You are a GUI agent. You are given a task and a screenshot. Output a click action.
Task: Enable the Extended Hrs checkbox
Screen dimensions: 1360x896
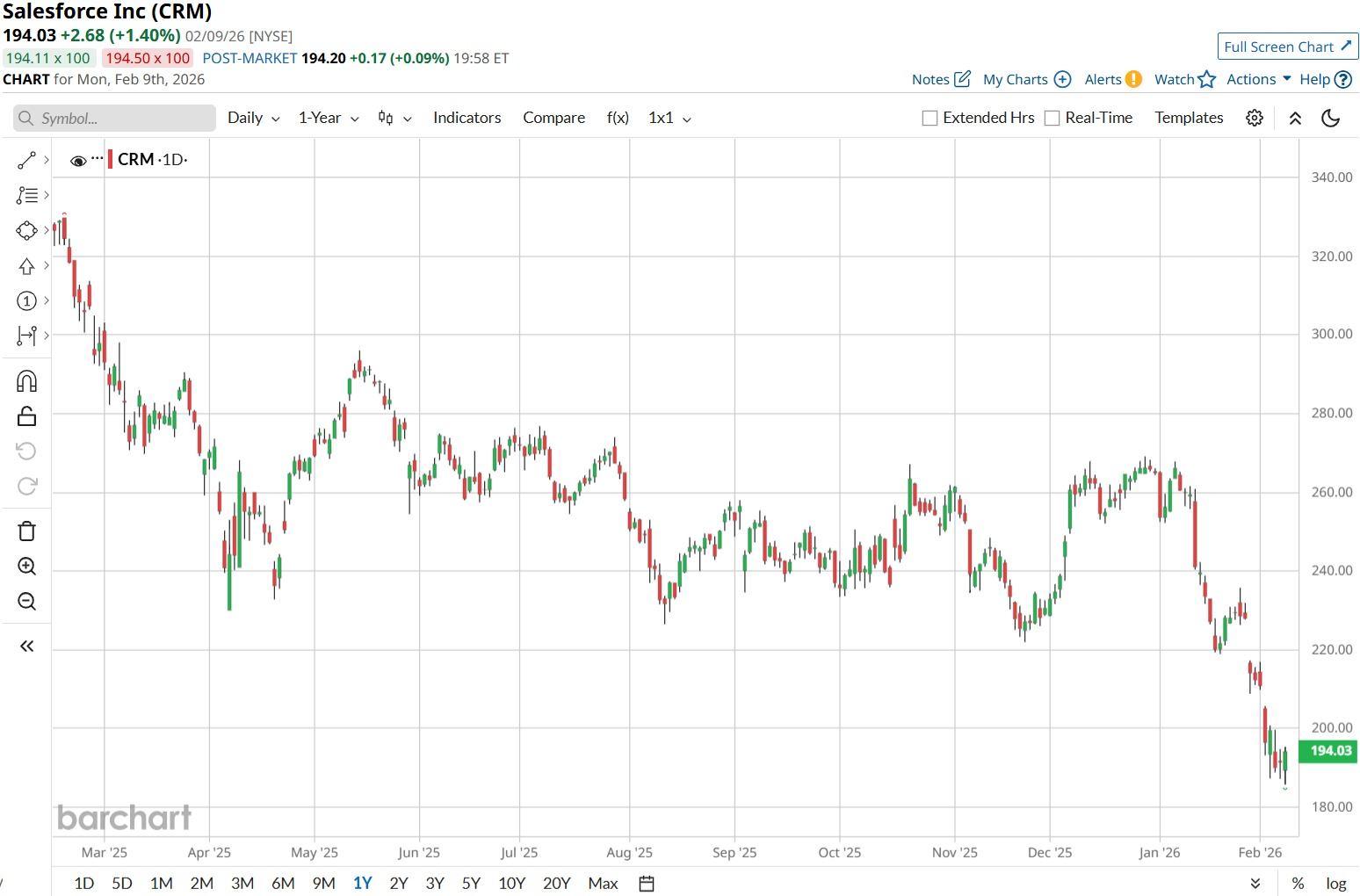pos(930,119)
